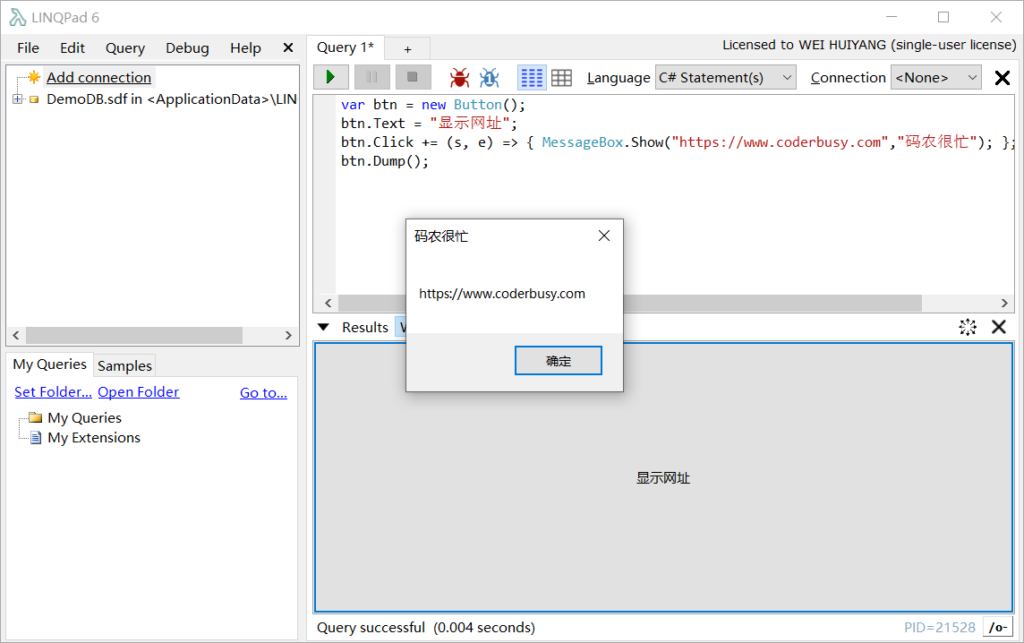Select the Query 1* tab

point(345,48)
